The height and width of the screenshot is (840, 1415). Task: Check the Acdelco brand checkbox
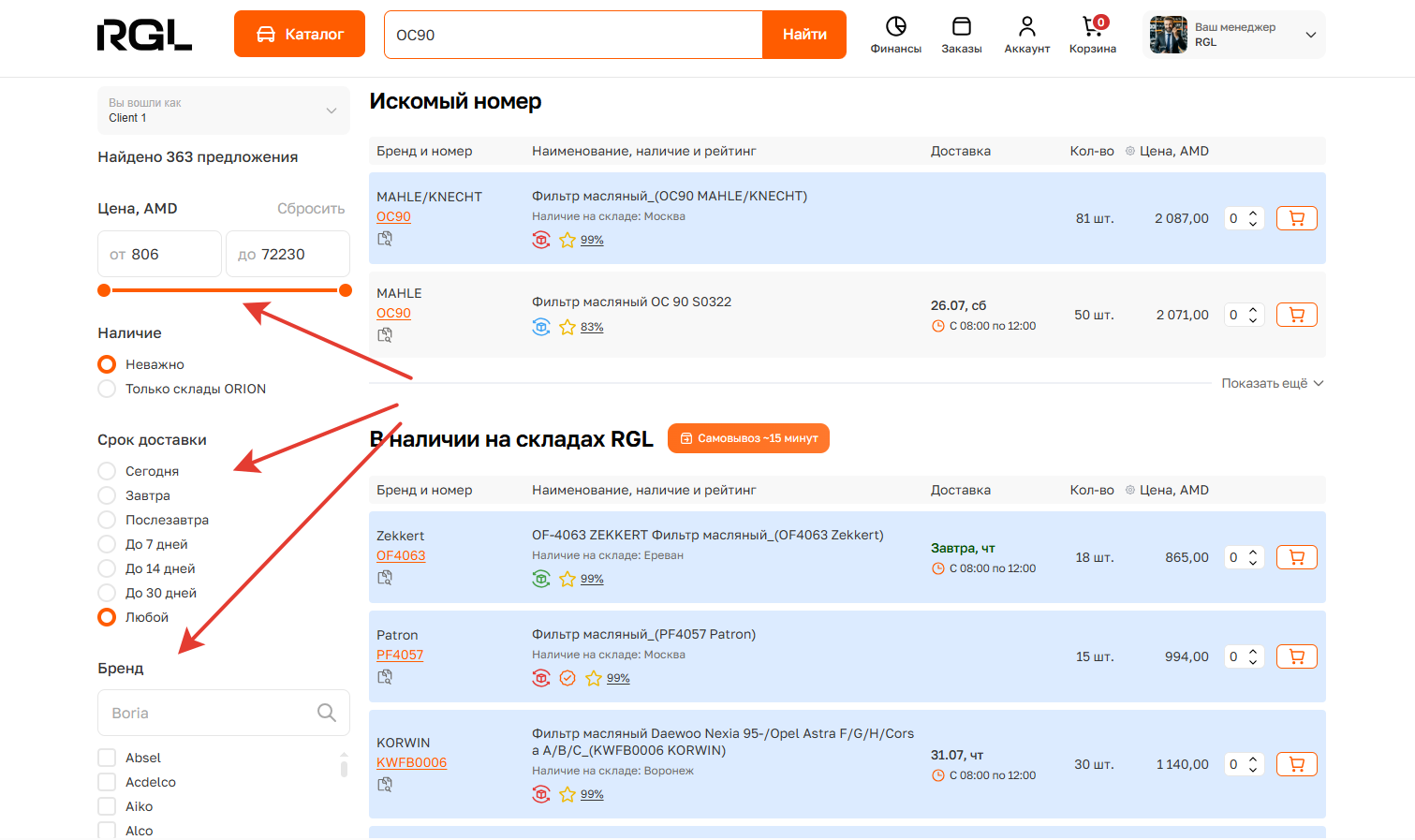(x=107, y=782)
